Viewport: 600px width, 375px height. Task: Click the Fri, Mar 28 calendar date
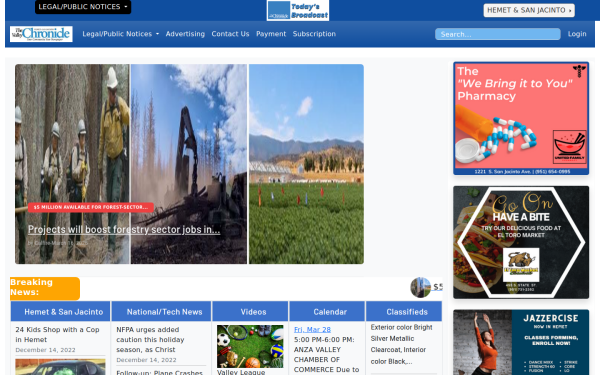click(x=312, y=329)
